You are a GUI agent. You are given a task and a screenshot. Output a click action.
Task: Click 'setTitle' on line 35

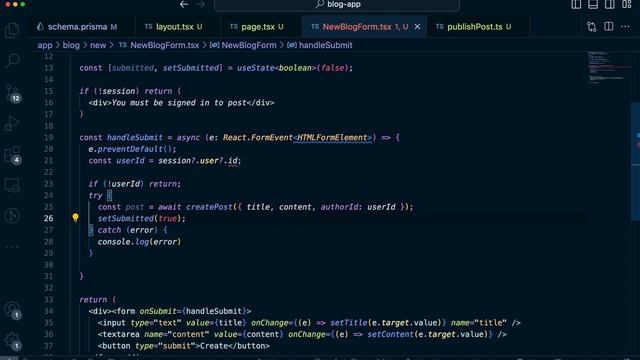tap(349, 322)
